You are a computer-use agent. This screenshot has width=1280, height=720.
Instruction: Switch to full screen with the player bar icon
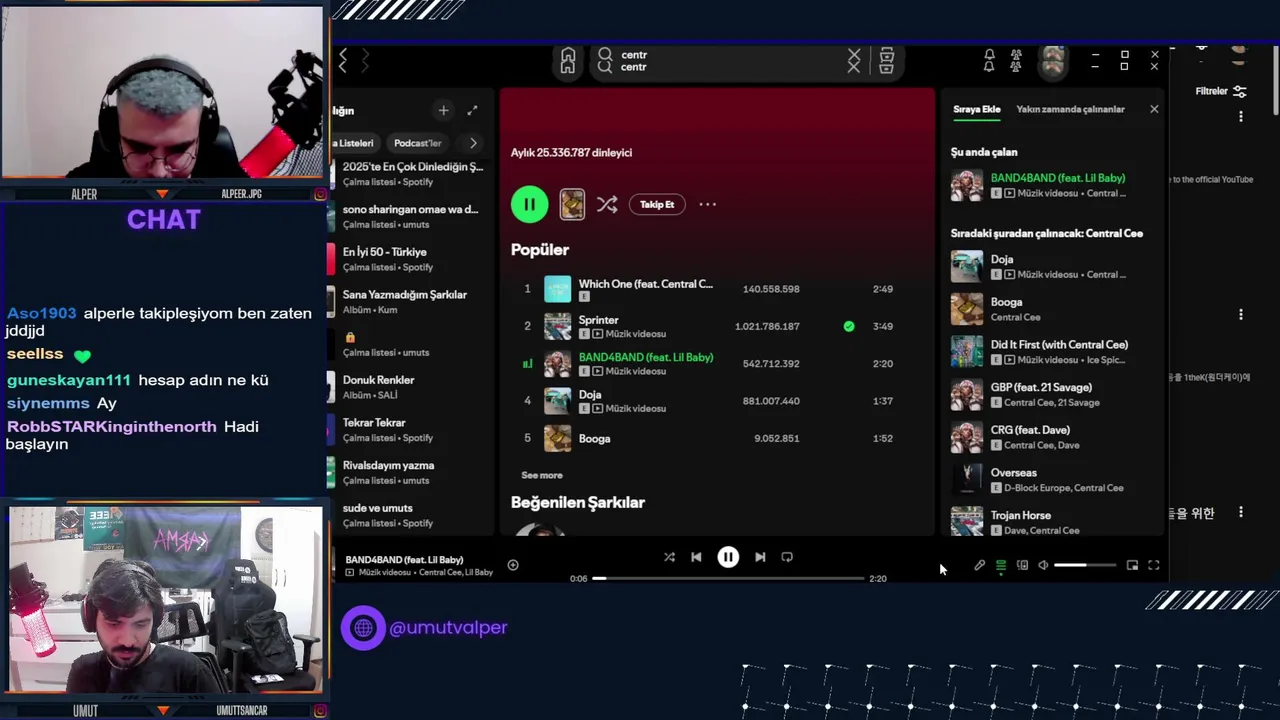pos(1153,565)
